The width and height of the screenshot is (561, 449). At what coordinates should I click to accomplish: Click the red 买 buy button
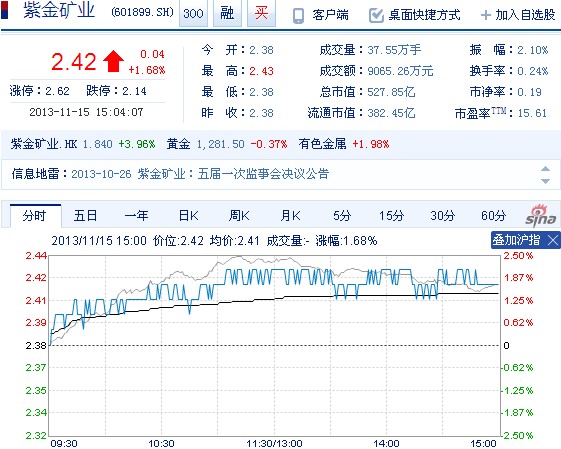(x=262, y=14)
